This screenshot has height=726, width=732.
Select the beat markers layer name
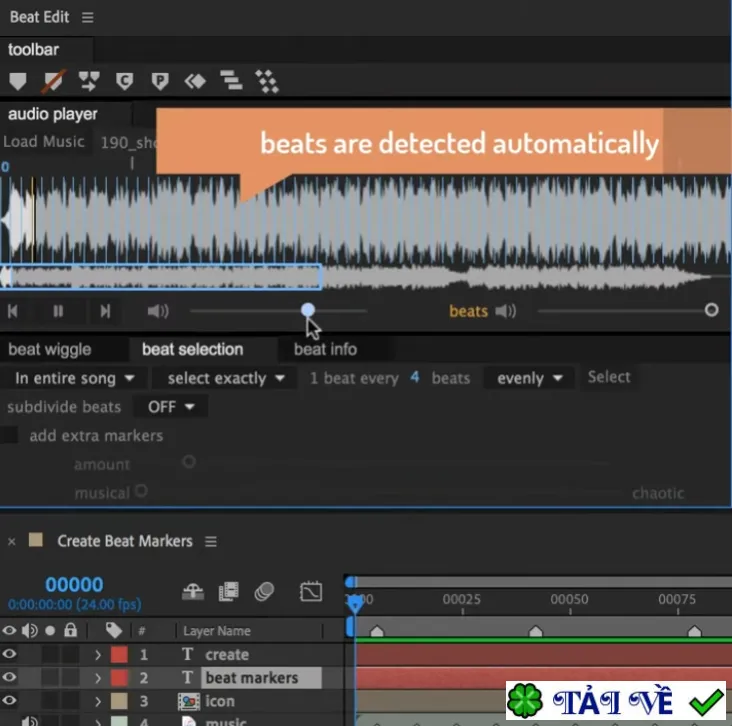coord(261,678)
